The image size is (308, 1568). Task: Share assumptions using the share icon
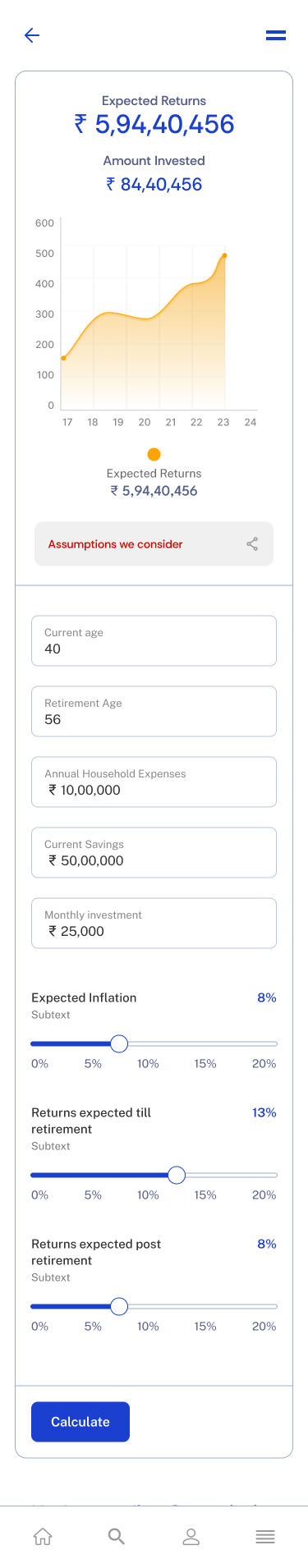click(252, 544)
